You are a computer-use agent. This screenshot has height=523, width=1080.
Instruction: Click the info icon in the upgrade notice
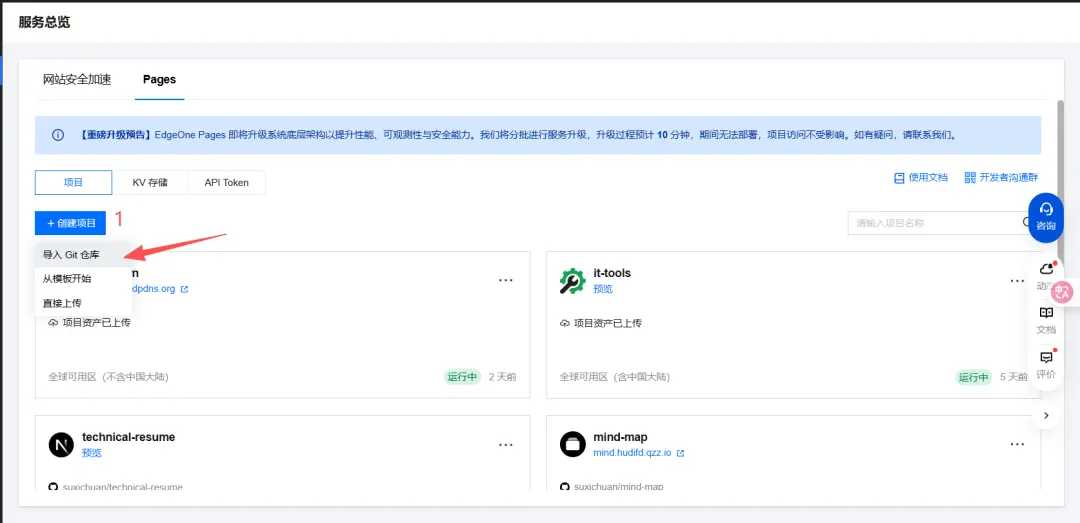point(59,135)
